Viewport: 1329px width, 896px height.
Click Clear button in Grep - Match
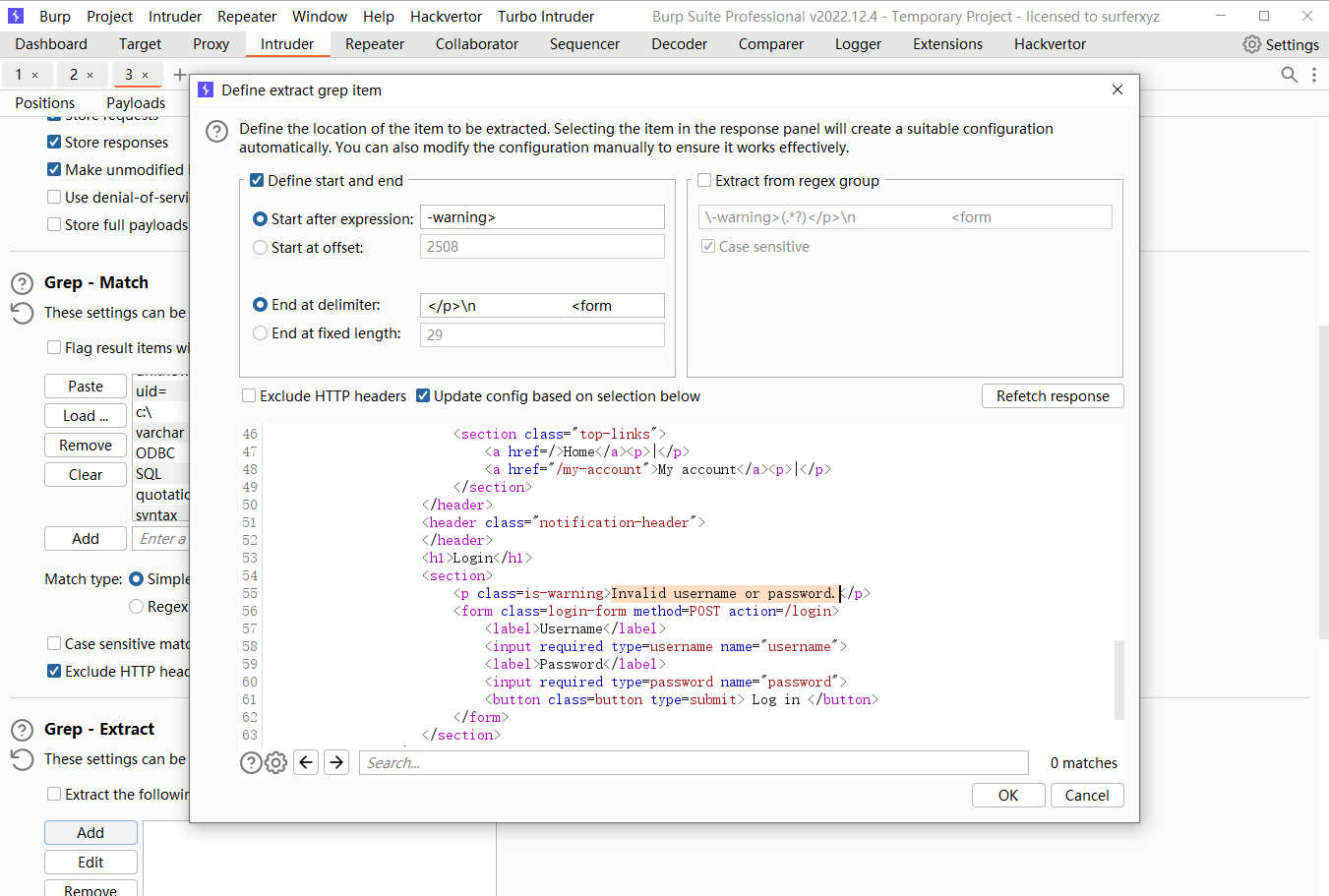86,475
